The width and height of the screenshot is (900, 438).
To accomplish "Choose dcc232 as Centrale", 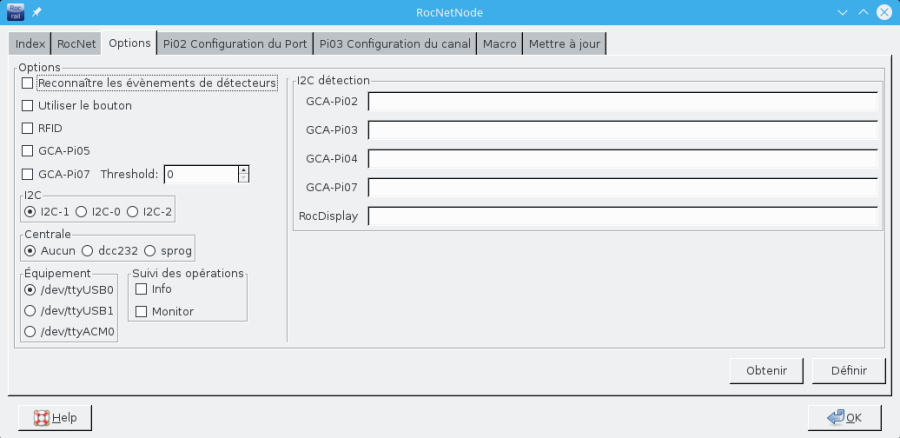I will pos(88,250).
